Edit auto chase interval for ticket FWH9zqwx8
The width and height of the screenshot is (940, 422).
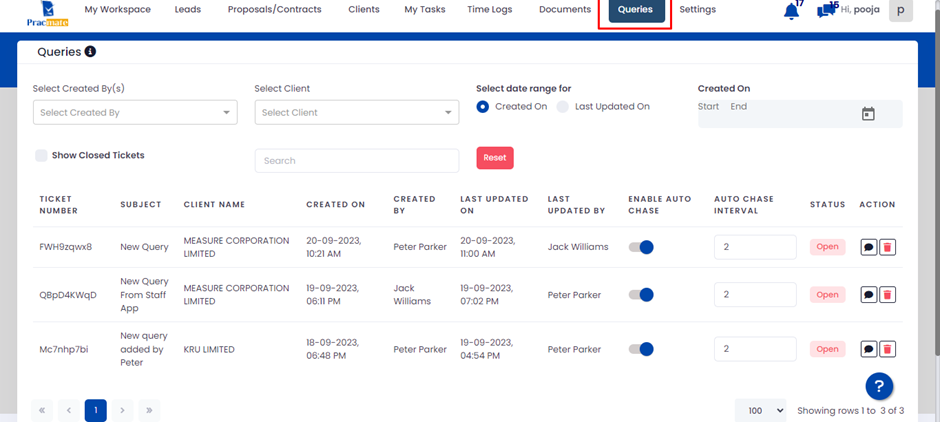coord(755,247)
